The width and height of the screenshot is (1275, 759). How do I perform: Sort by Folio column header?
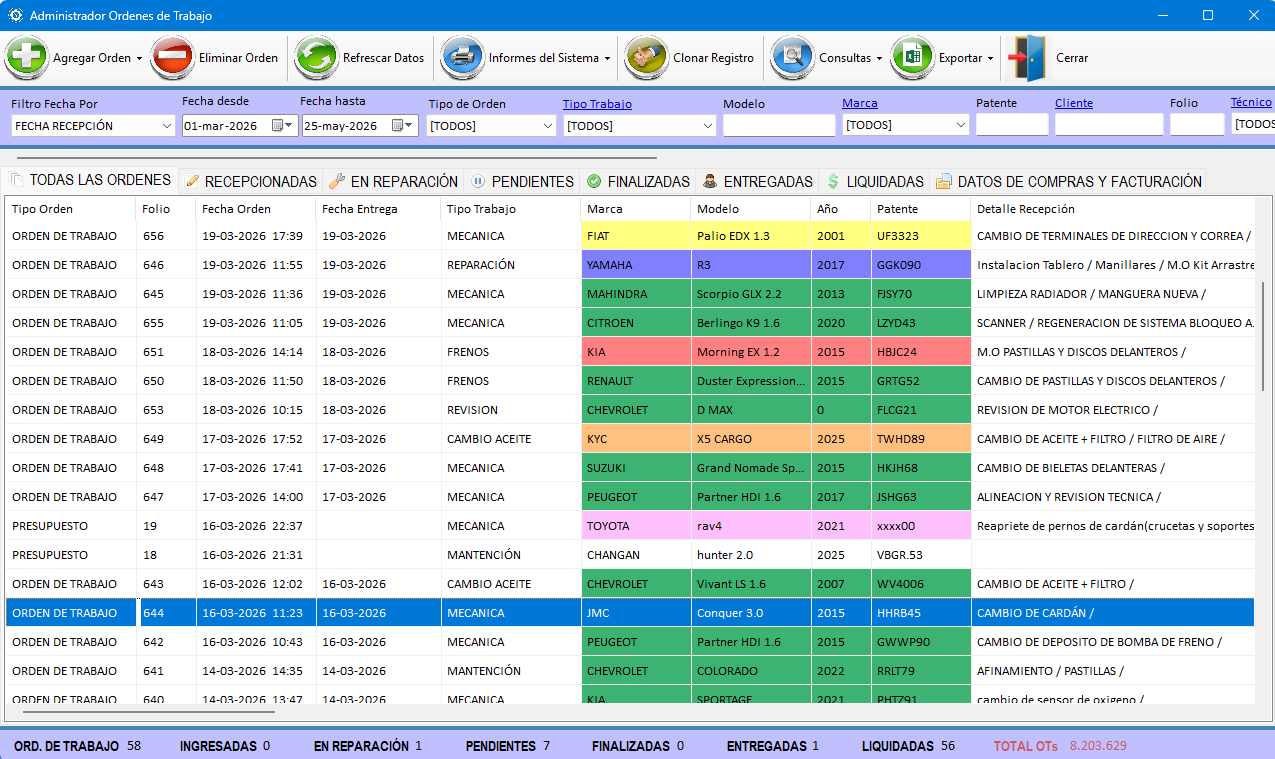coord(166,209)
